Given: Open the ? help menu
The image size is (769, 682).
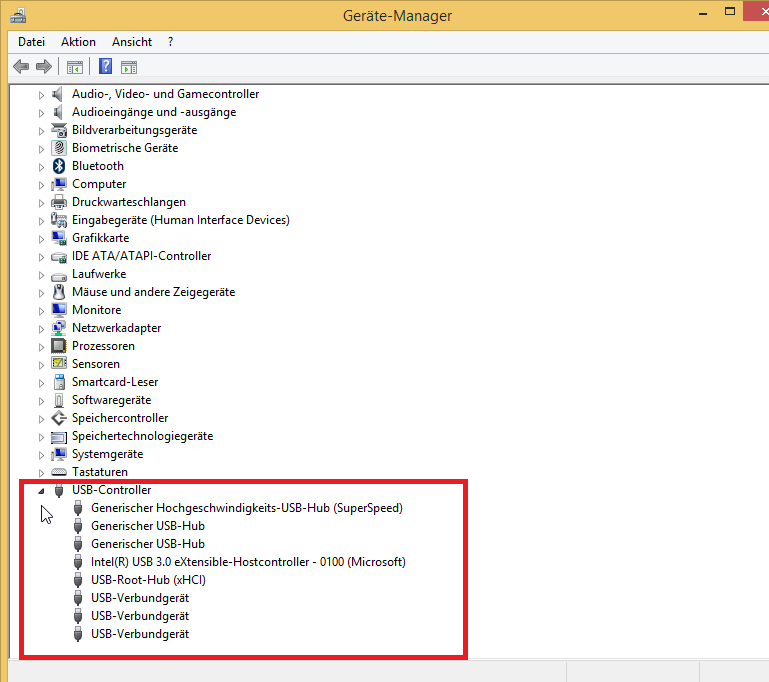Looking at the screenshot, I should (x=170, y=42).
